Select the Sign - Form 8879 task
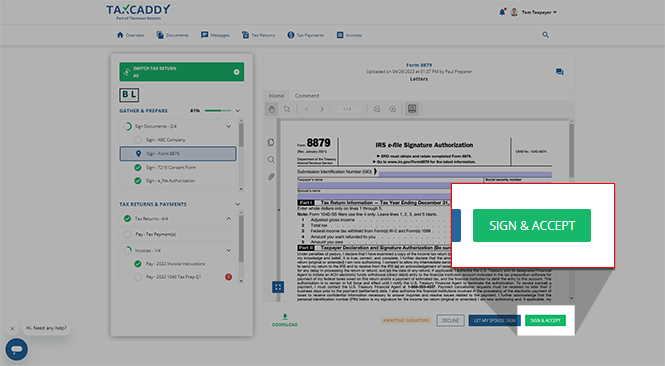This screenshot has width=665, height=366. point(178,154)
